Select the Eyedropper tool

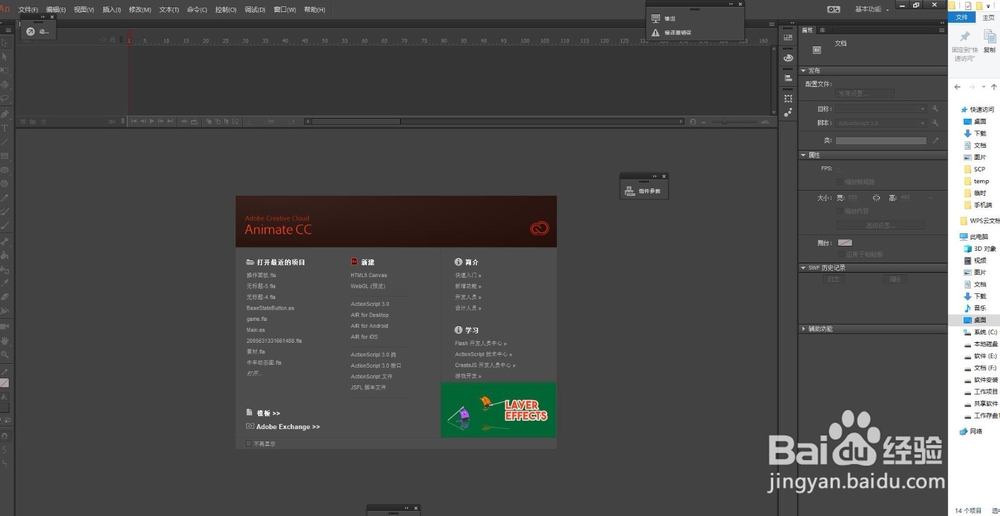(x=4, y=283)
